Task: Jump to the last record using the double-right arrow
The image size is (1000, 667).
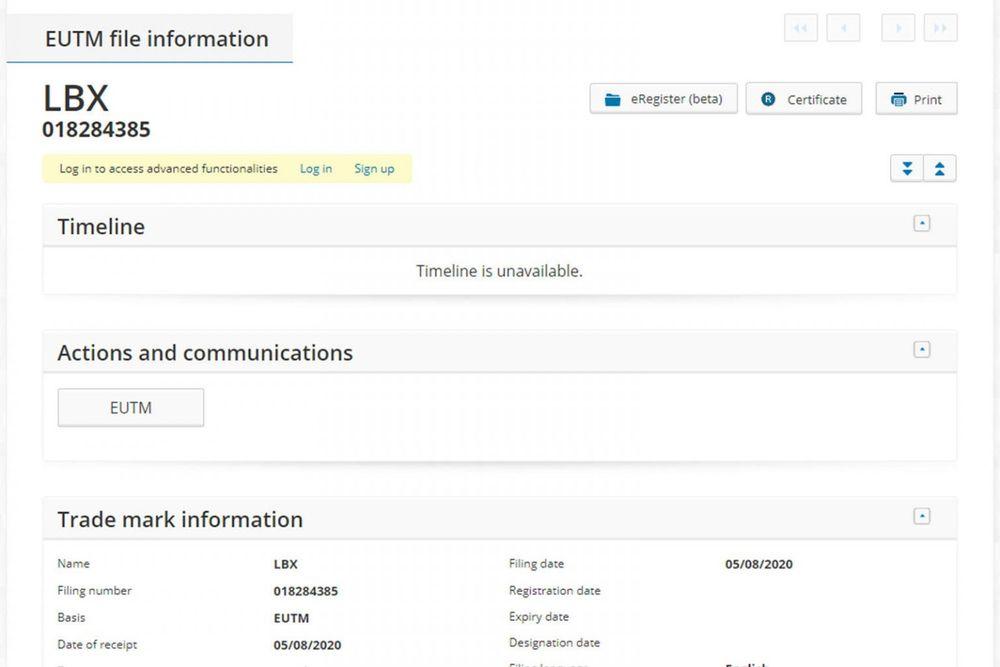Action: click(940, 28)
